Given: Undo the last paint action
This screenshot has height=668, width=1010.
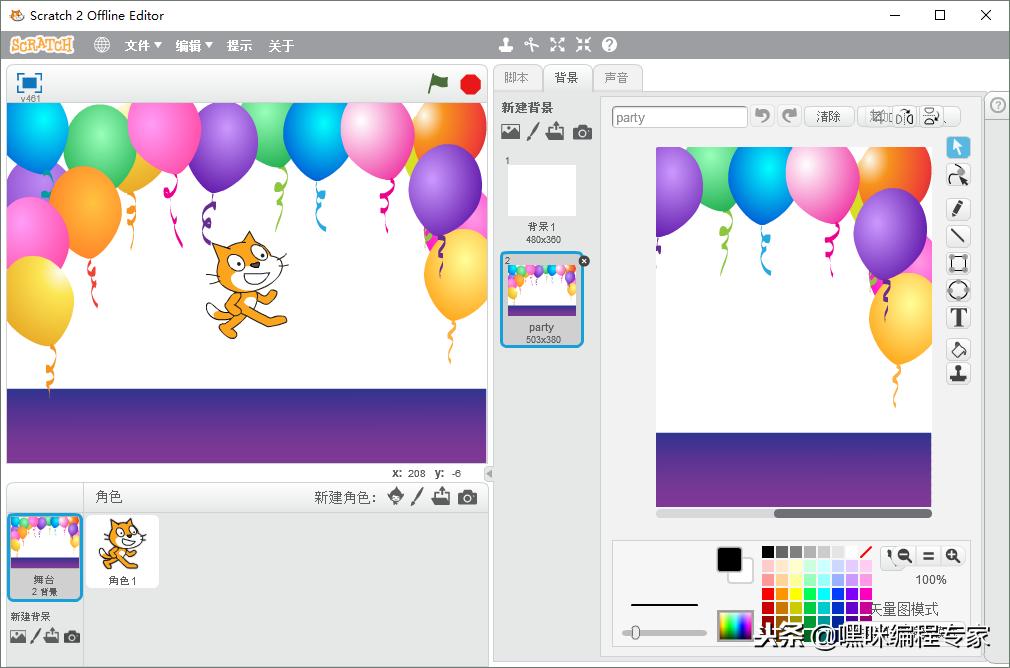Looking at the screenshot, I should tap(763, 116).
